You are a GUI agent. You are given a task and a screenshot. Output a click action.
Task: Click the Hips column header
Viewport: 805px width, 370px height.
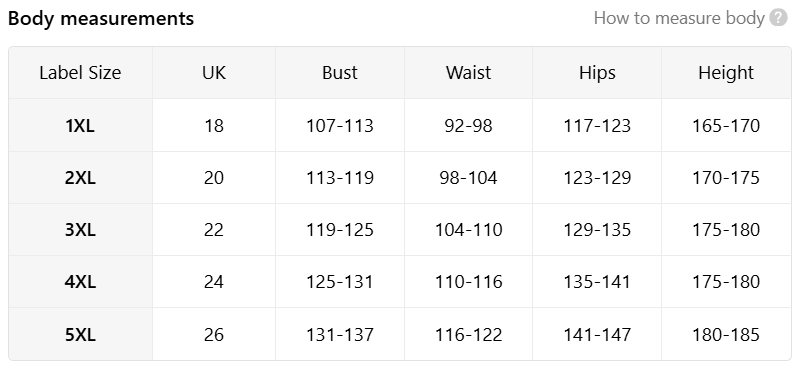point(597,73)
